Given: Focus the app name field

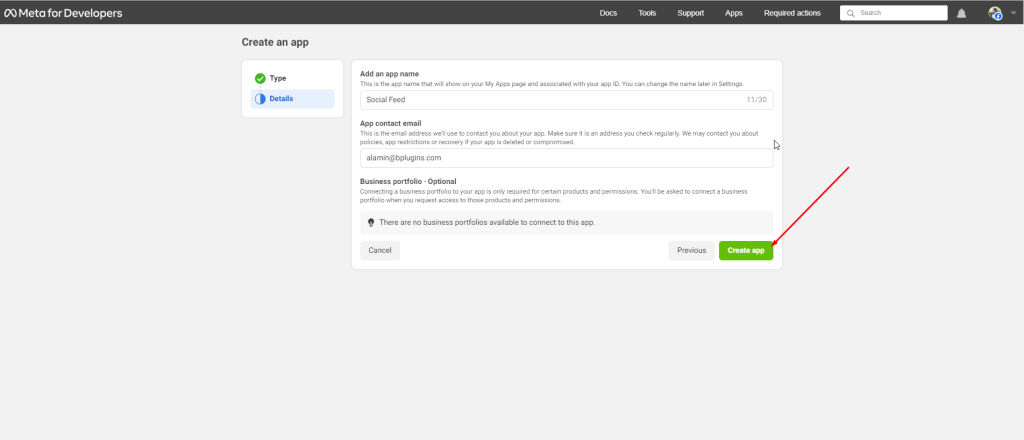Looking at the screenshot, I should [x=550, y=100].
